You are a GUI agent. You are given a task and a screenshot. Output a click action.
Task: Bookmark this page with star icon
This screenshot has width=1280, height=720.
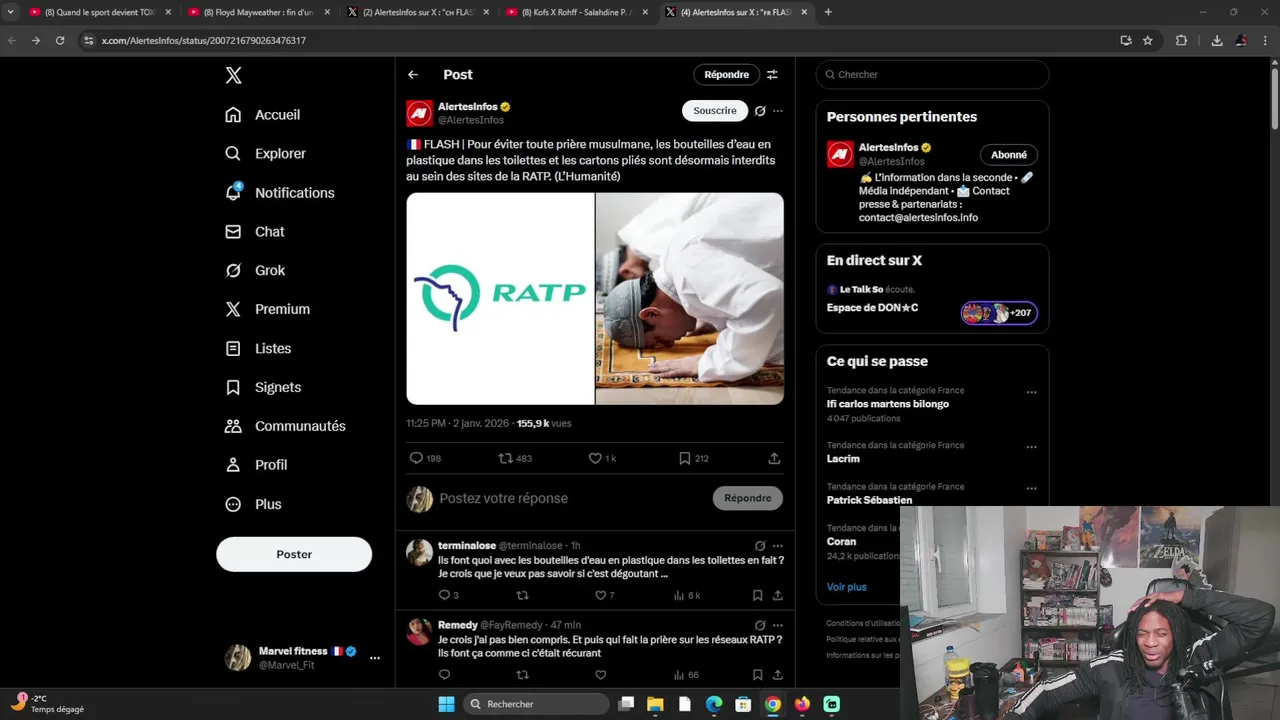[x=1148, y=40]
